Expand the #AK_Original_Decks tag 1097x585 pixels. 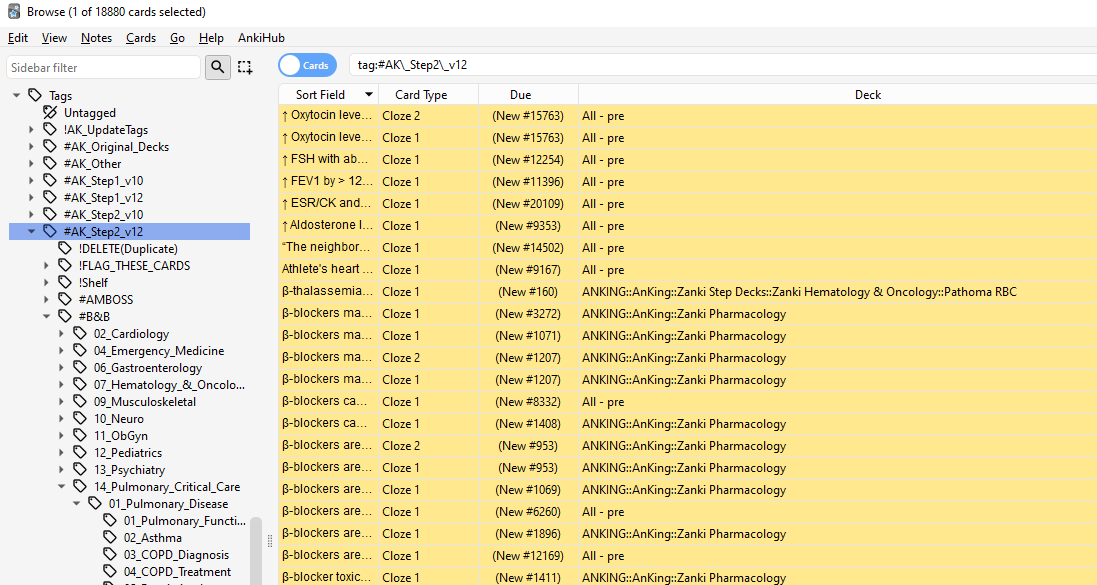32,147
